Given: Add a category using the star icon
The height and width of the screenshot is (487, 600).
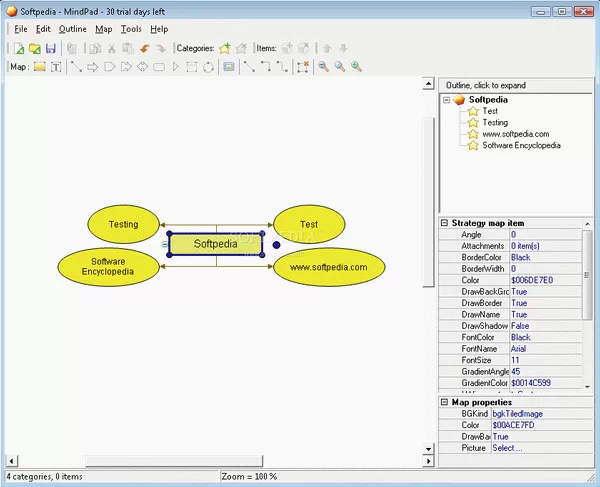Looking at the screenshot, I should (x=225, y=48).
